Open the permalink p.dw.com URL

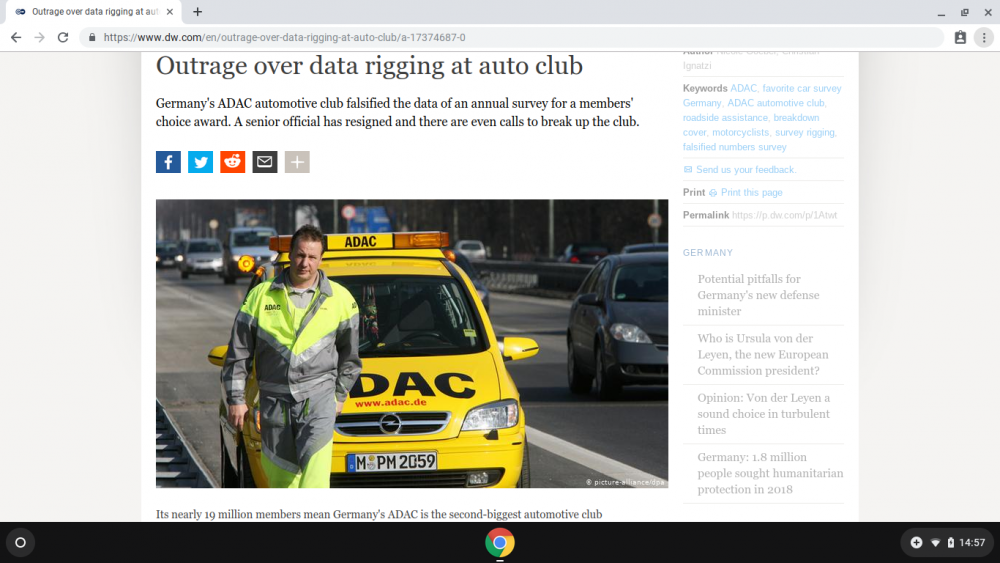pyautogui.click(x=784, y=216)
